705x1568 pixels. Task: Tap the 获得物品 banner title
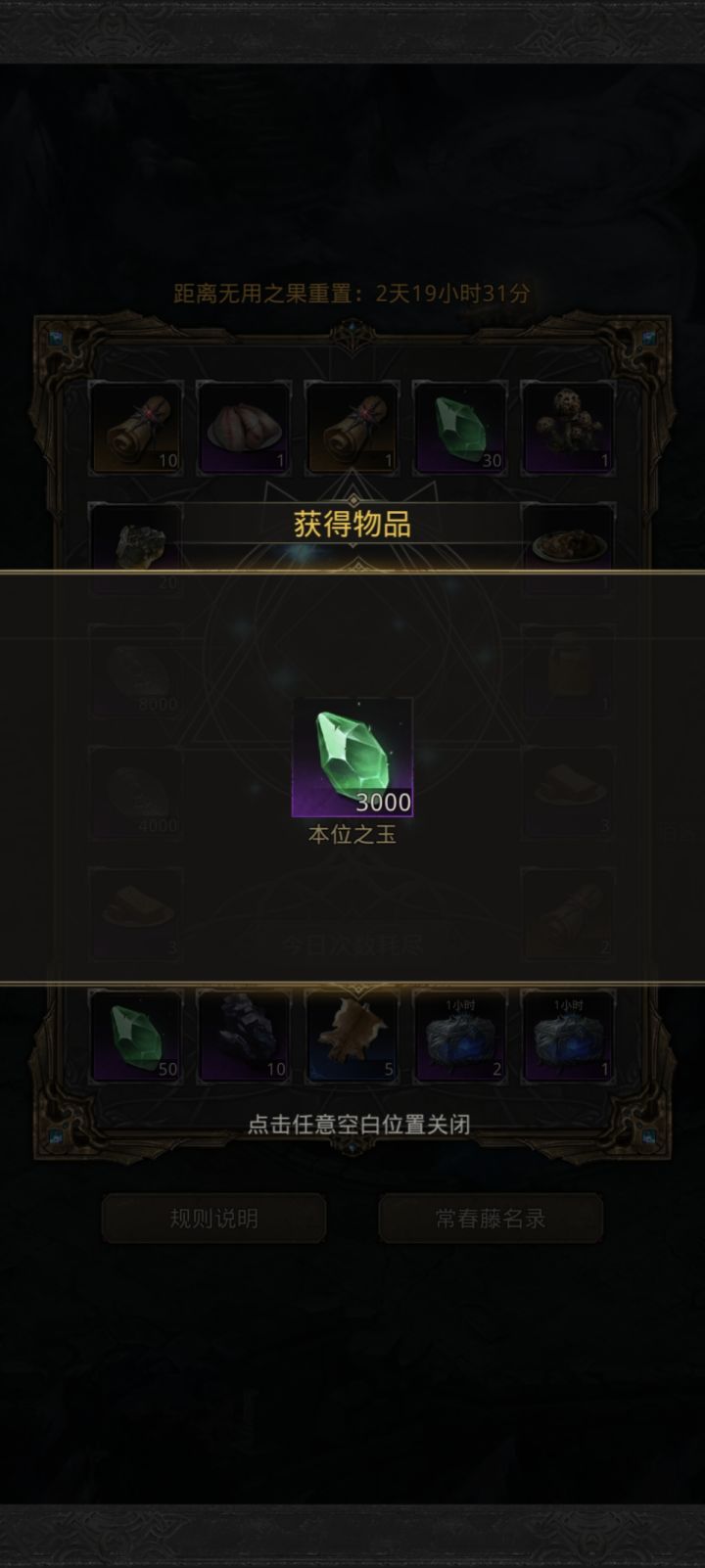click(352, 524)
